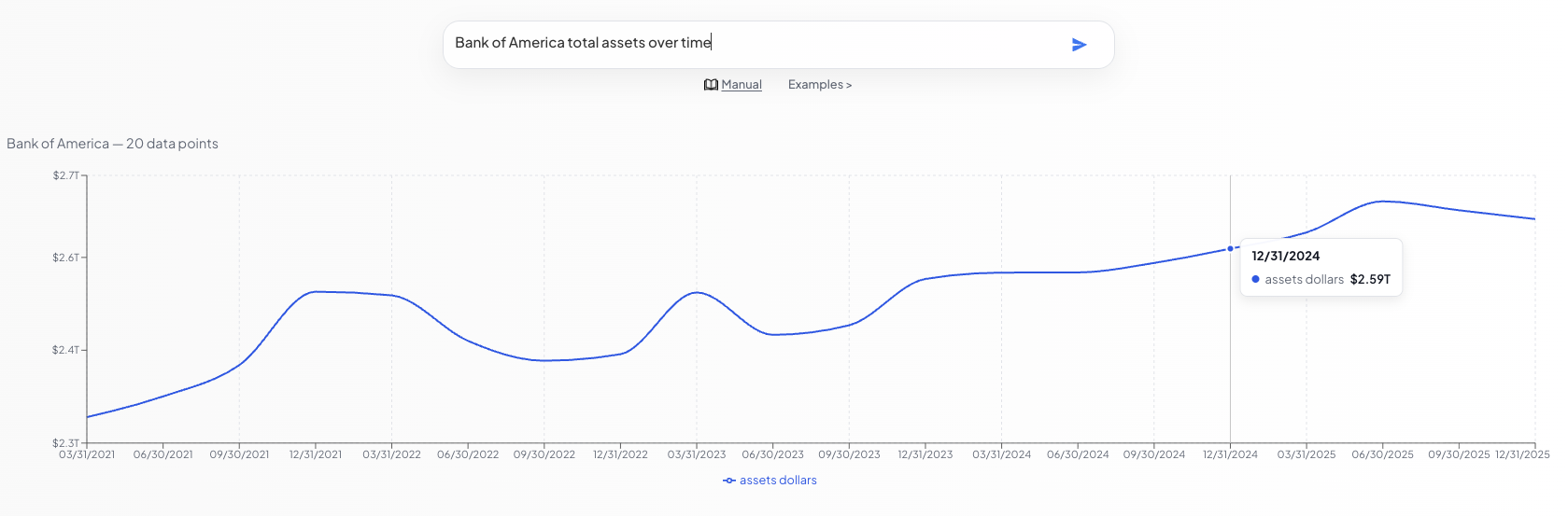
Task: Expand the Examples list
Action: (x=819, y=85)
